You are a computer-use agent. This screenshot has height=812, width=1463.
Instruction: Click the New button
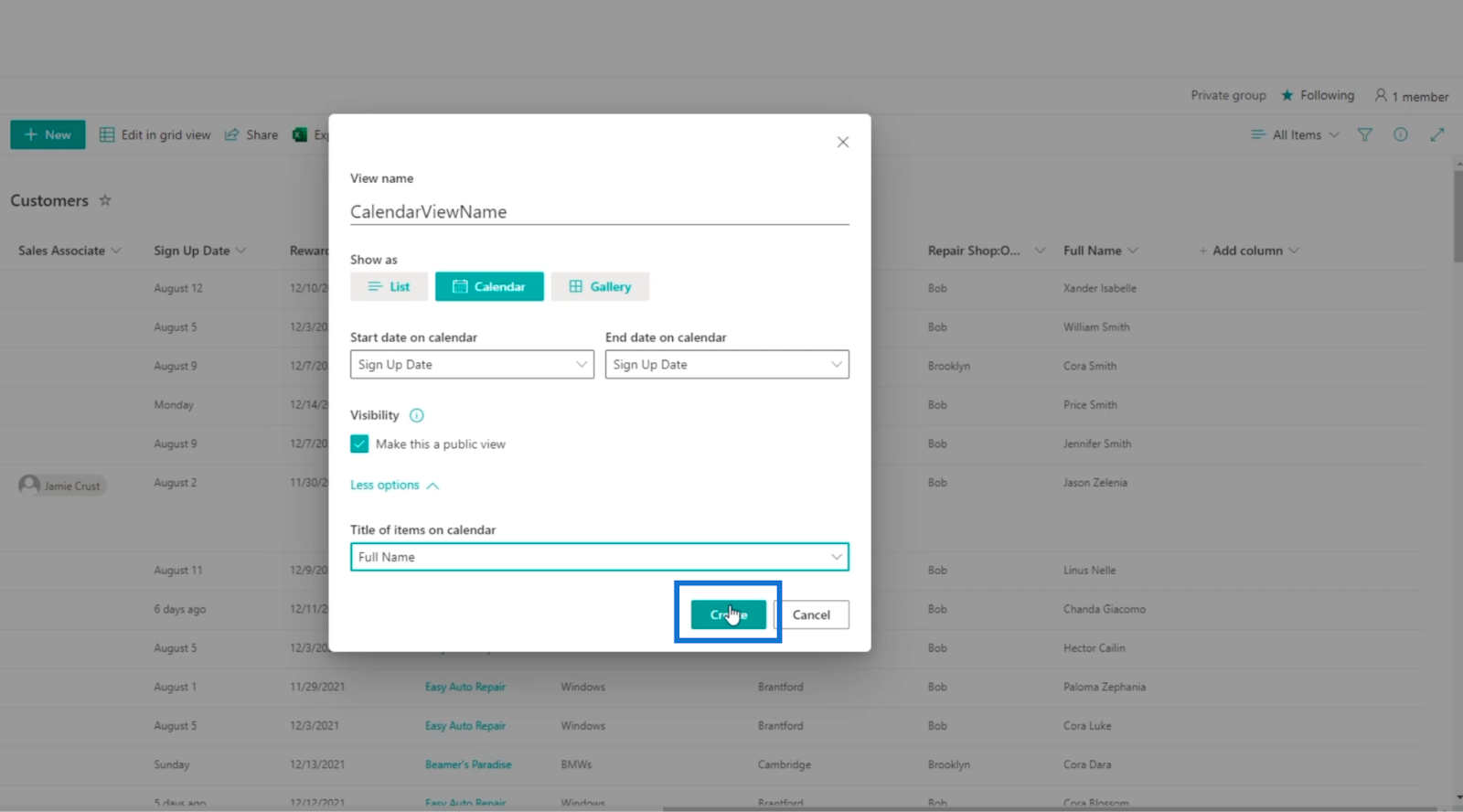coord(48,134)
